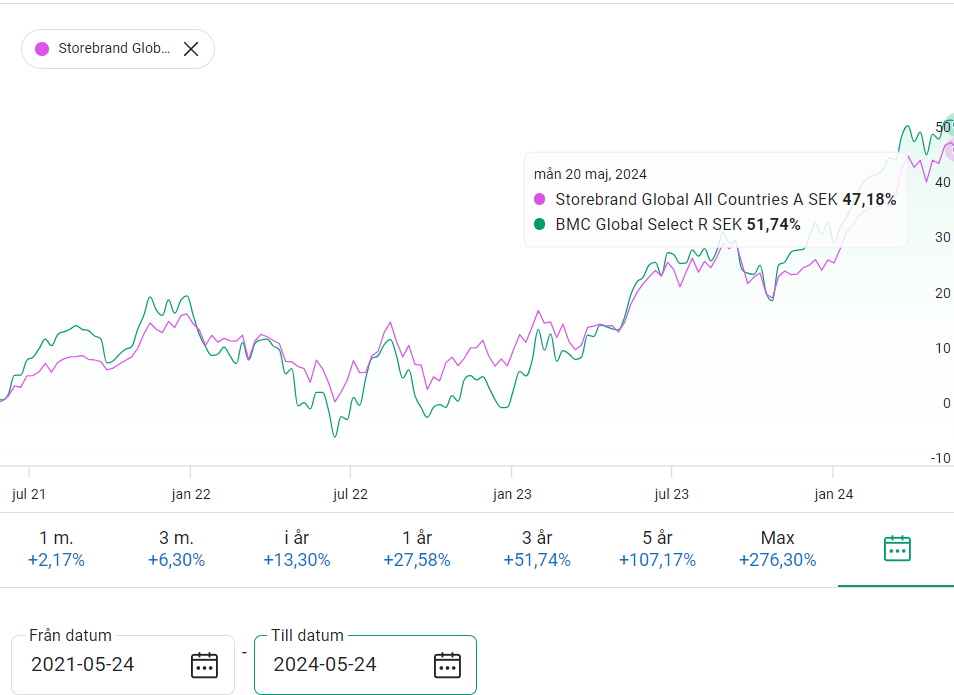Click BMC Global Select R SEK text

648,225
